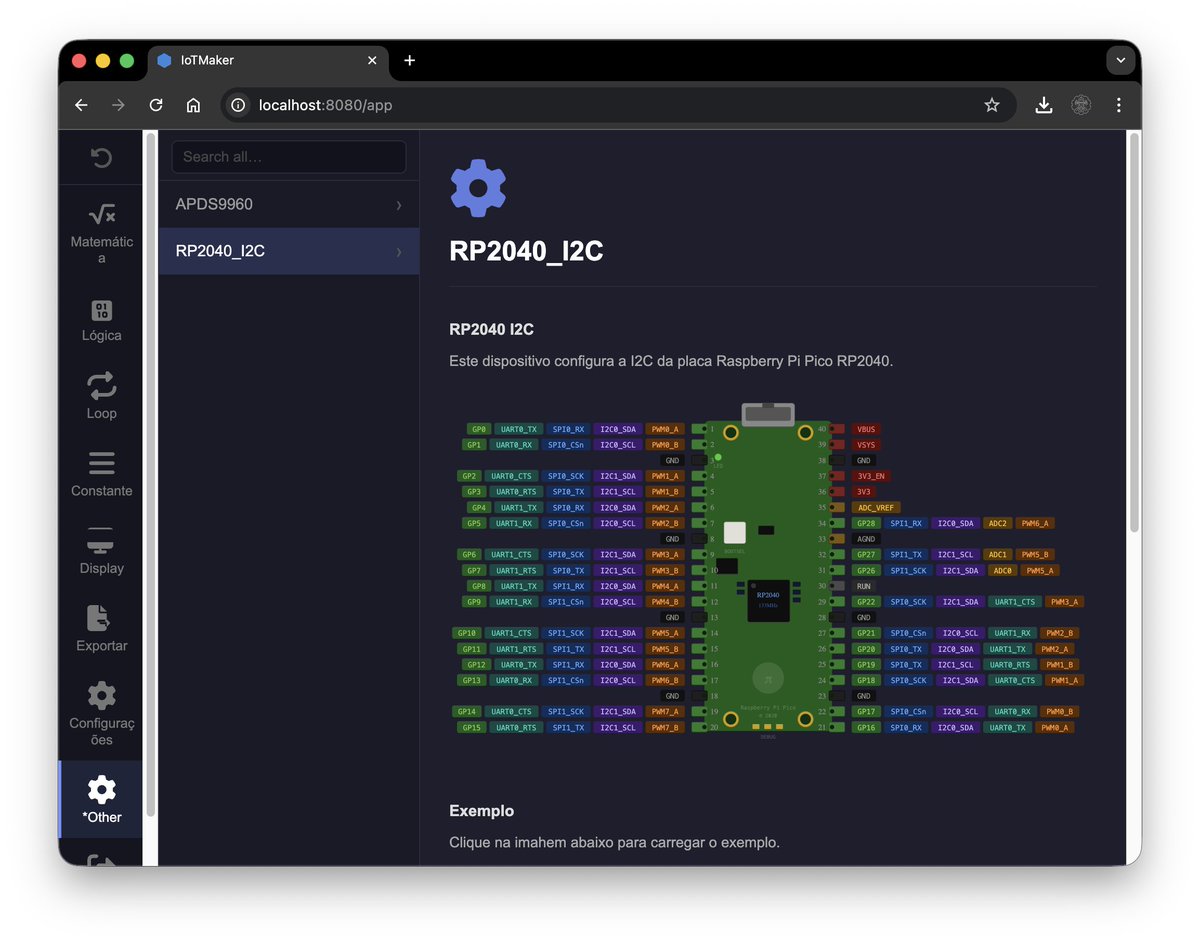Click the GP22 pin label
This screenshot has height=943, width=1200.
[866, 602]
